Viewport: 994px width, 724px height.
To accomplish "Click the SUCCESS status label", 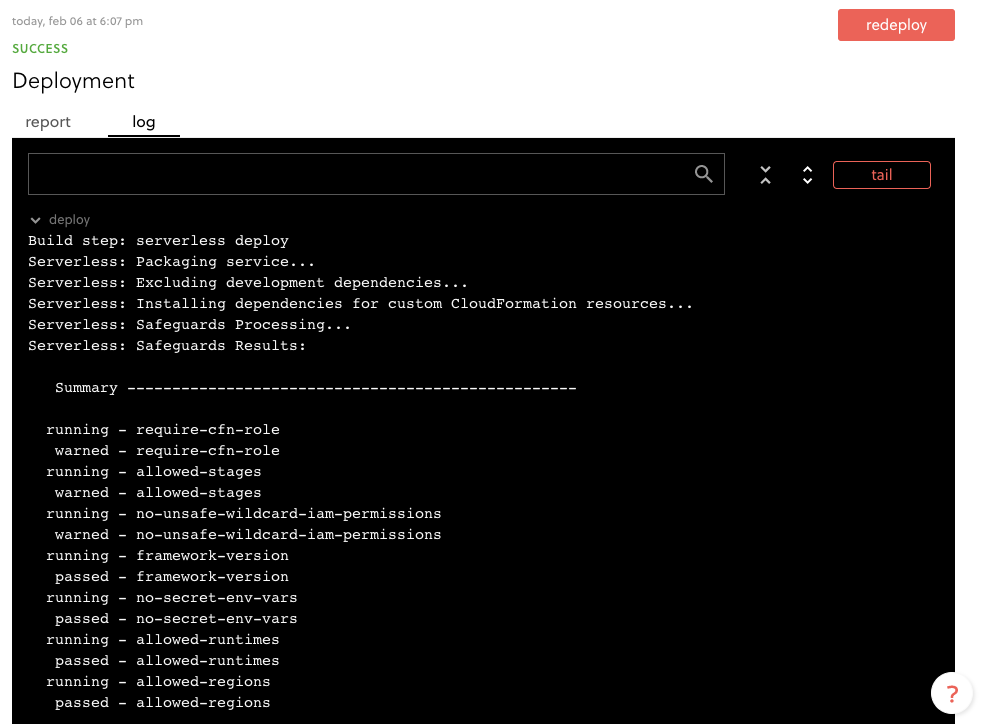I will pos(40,49).
